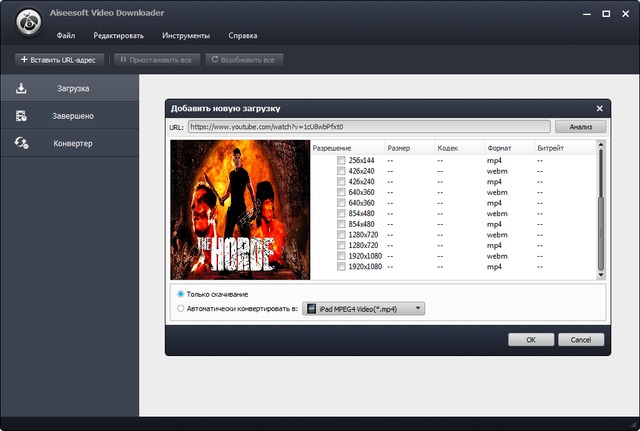The width and height of the screenshot is (640, 431).
Task: Enable the 1920x1080 mp4 checkbox
Action: point(341,267)
